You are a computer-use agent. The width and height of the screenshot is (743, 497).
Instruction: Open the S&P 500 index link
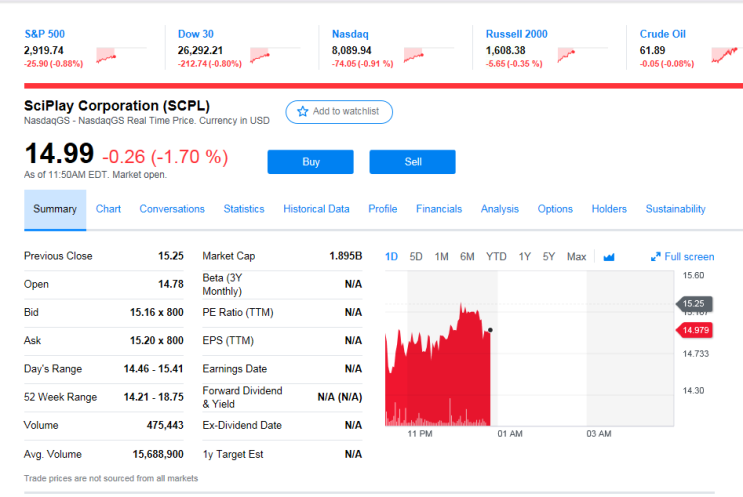pyautogui.click(x=45, y=34)
